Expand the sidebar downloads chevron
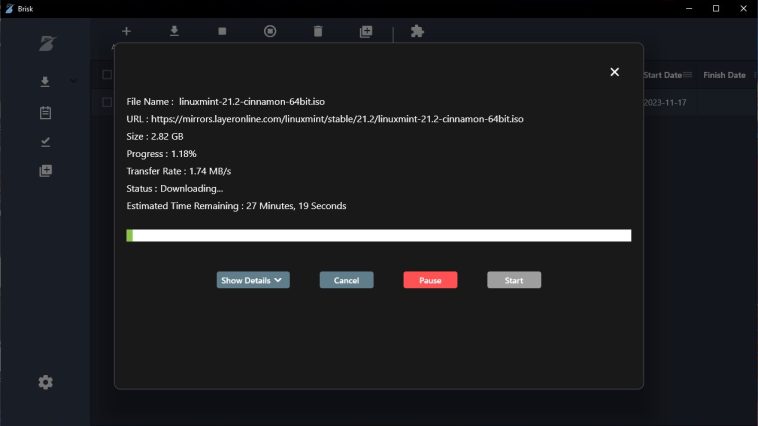Screen dimensions: 758x426 coord(73,81)
